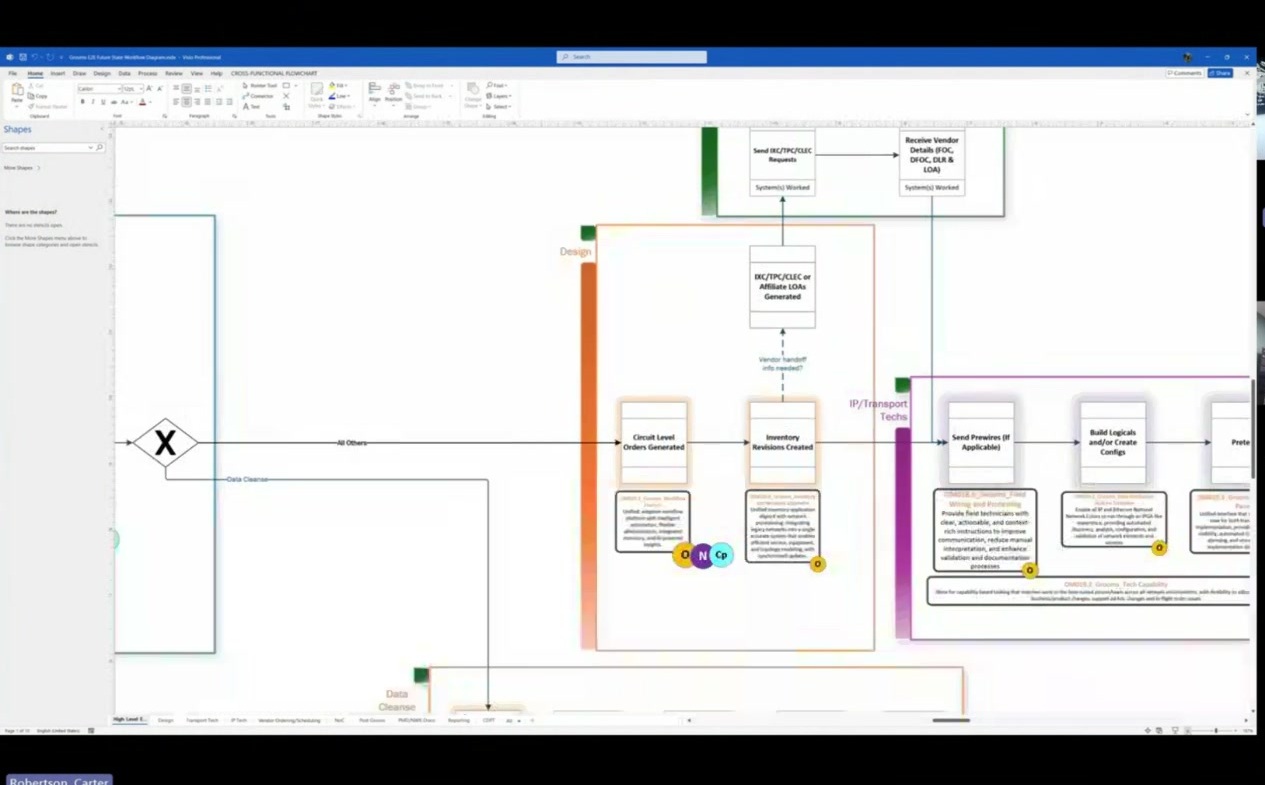Click the Paste icon in Clipboard group
This screenshot has width=1265, height=785.
[17, 93]
